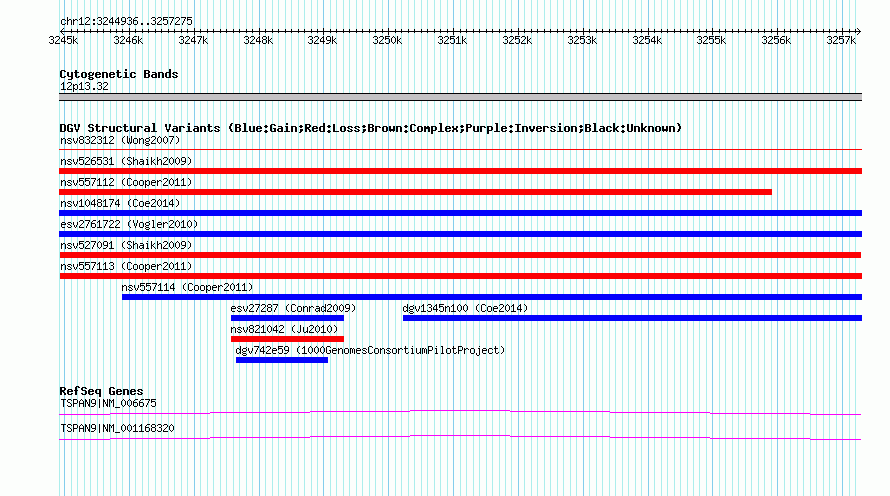Image resolution: width=890 pixels, height=496 pixels.
Task: Select the esv2761722 blue gain bar
Action: pos(460,234)
